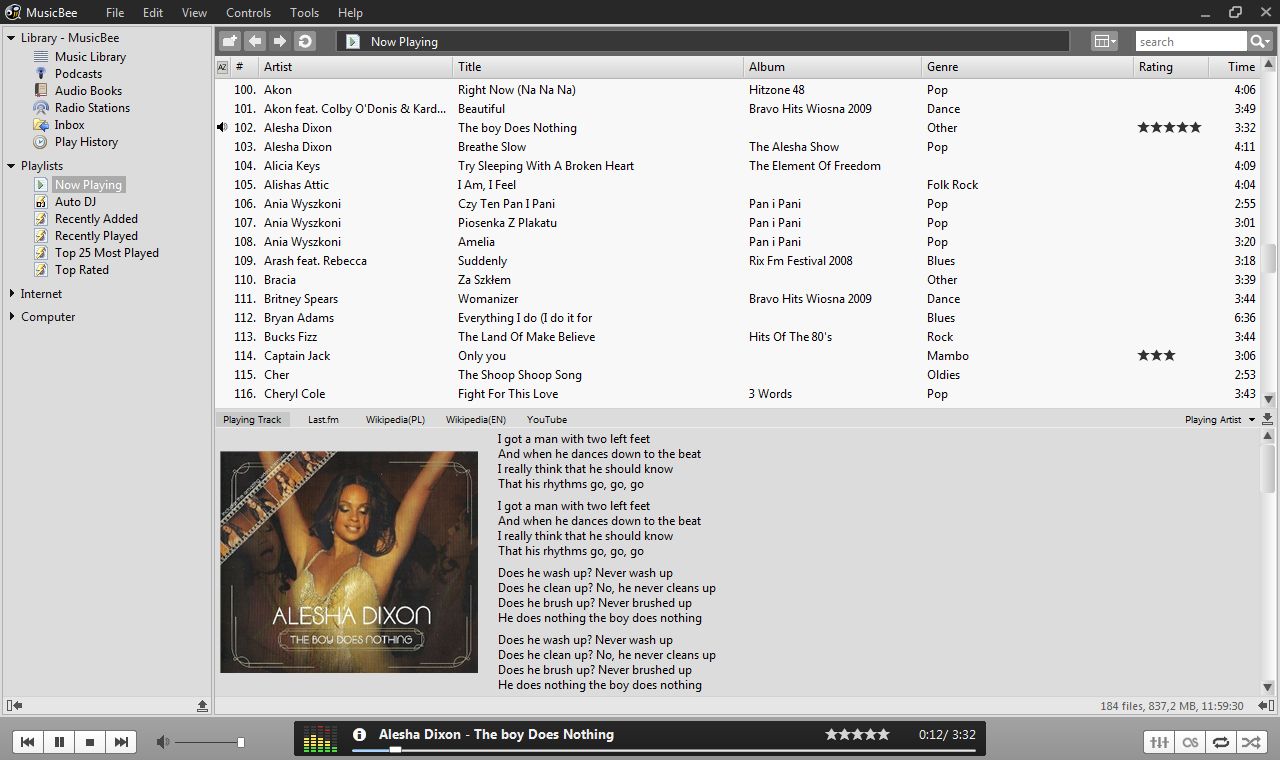Open the Edit menu
The image size is (1280, 760).
[x=153, y=13]
